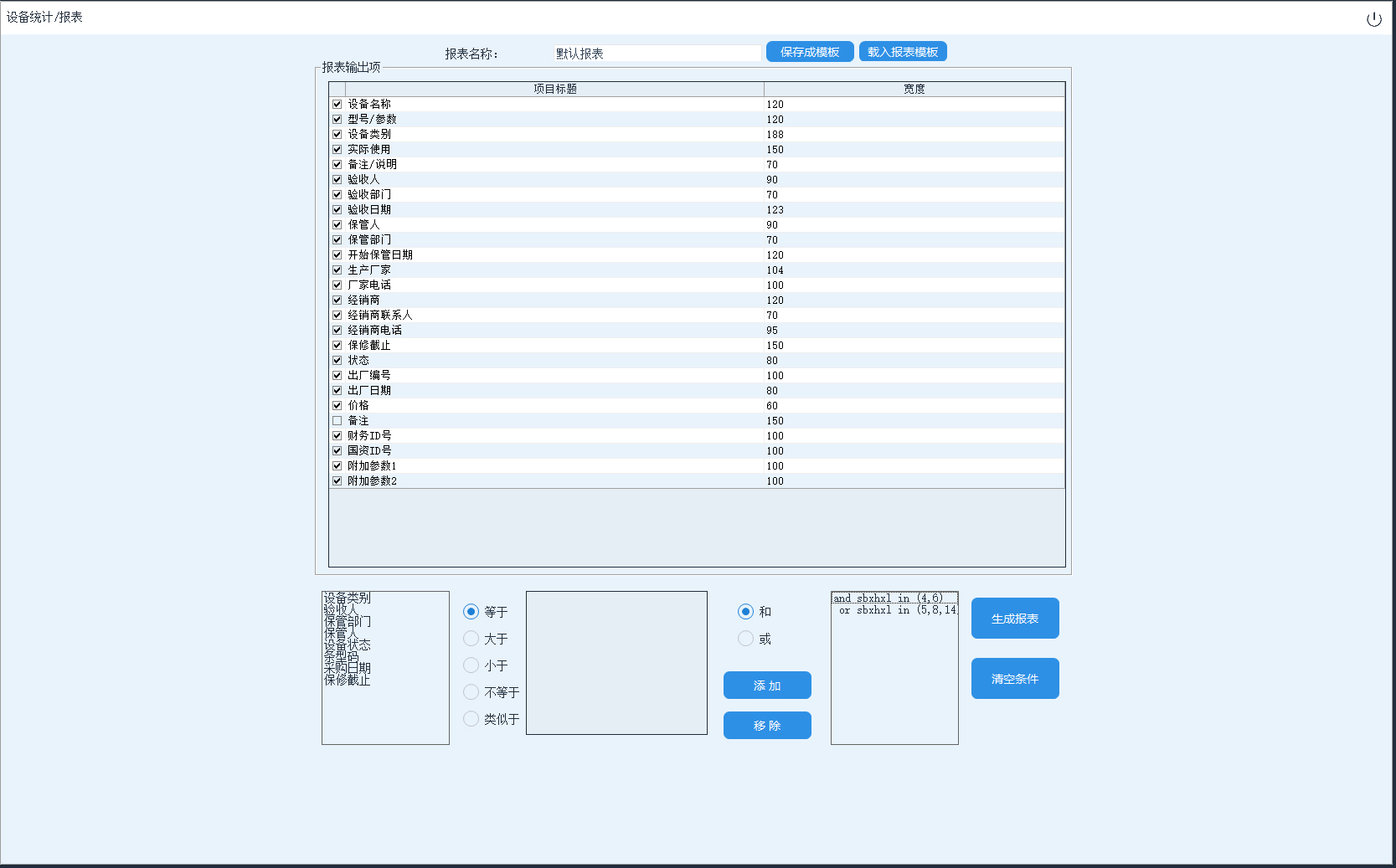Toggle the 验收日期 checkbox
1396x868 pixels.
pyautogui.click(x=337, y=210)
